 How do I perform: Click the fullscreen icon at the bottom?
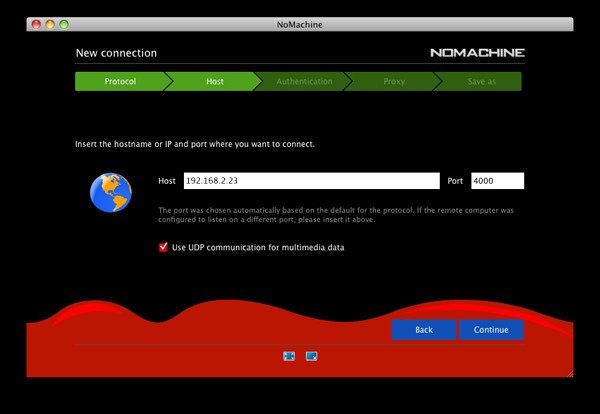[x=289, y=356]
